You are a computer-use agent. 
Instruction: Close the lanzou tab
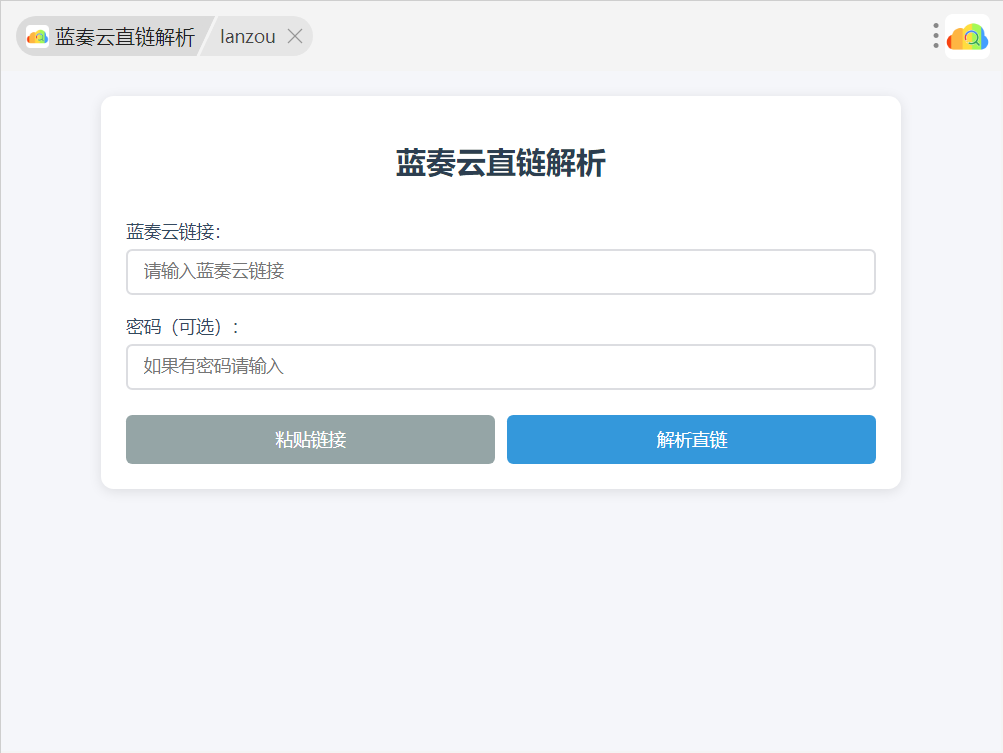click(295, 36)
